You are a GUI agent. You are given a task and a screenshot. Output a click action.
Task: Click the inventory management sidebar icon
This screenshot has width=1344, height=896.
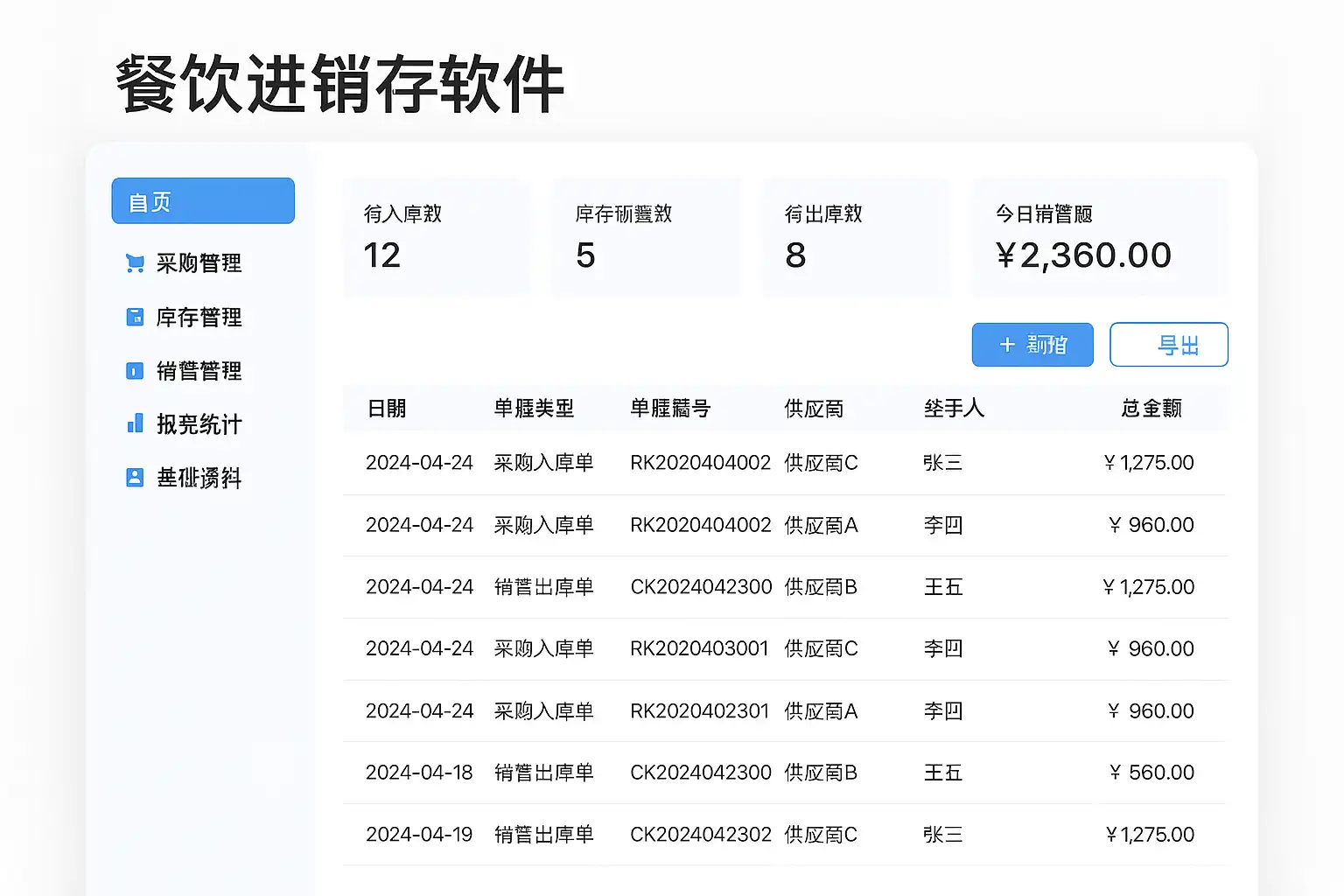[135, 317]
